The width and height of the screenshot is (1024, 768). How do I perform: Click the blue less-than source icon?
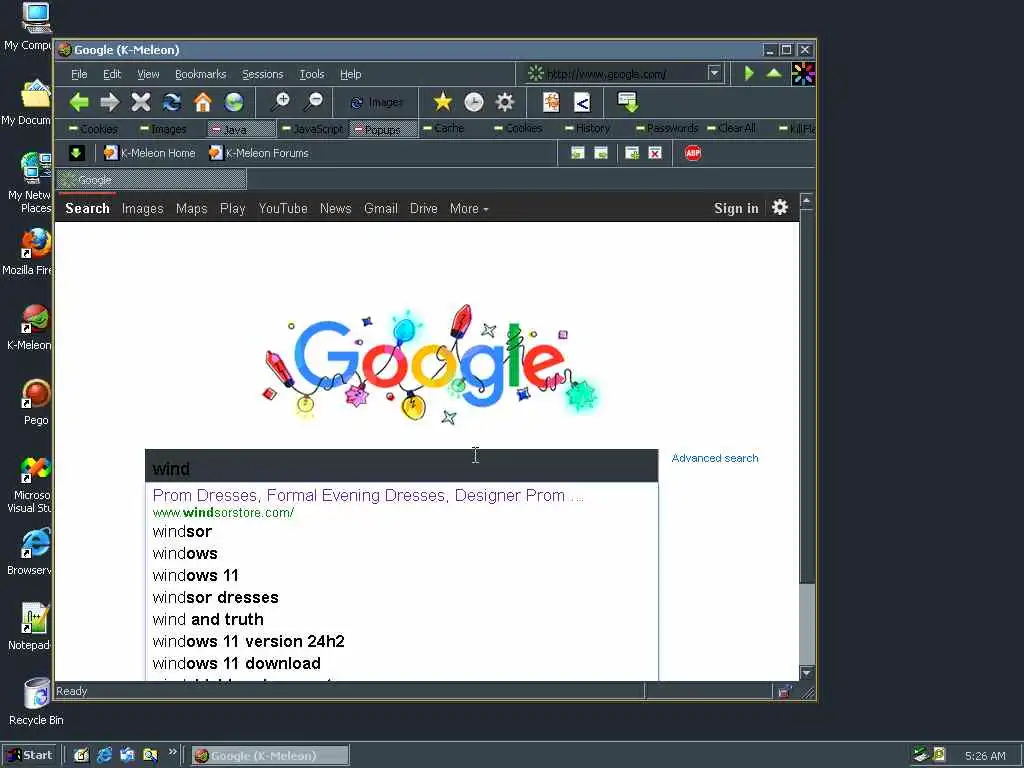click(x=582, y=102)
